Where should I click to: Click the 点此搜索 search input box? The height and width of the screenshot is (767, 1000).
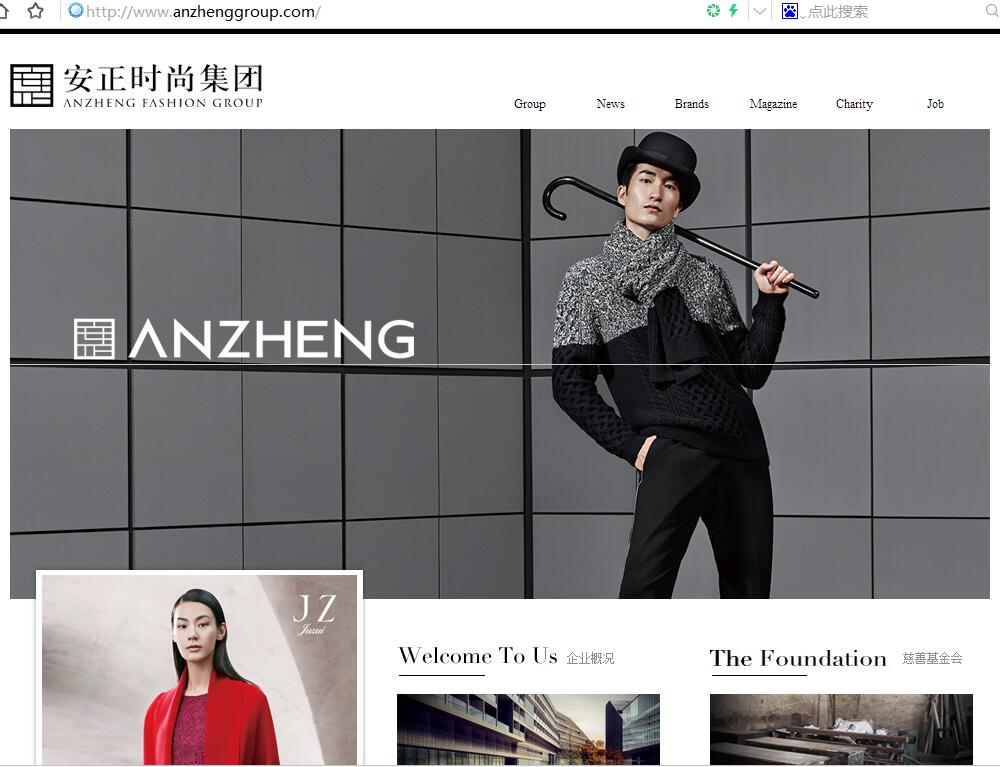893,11
